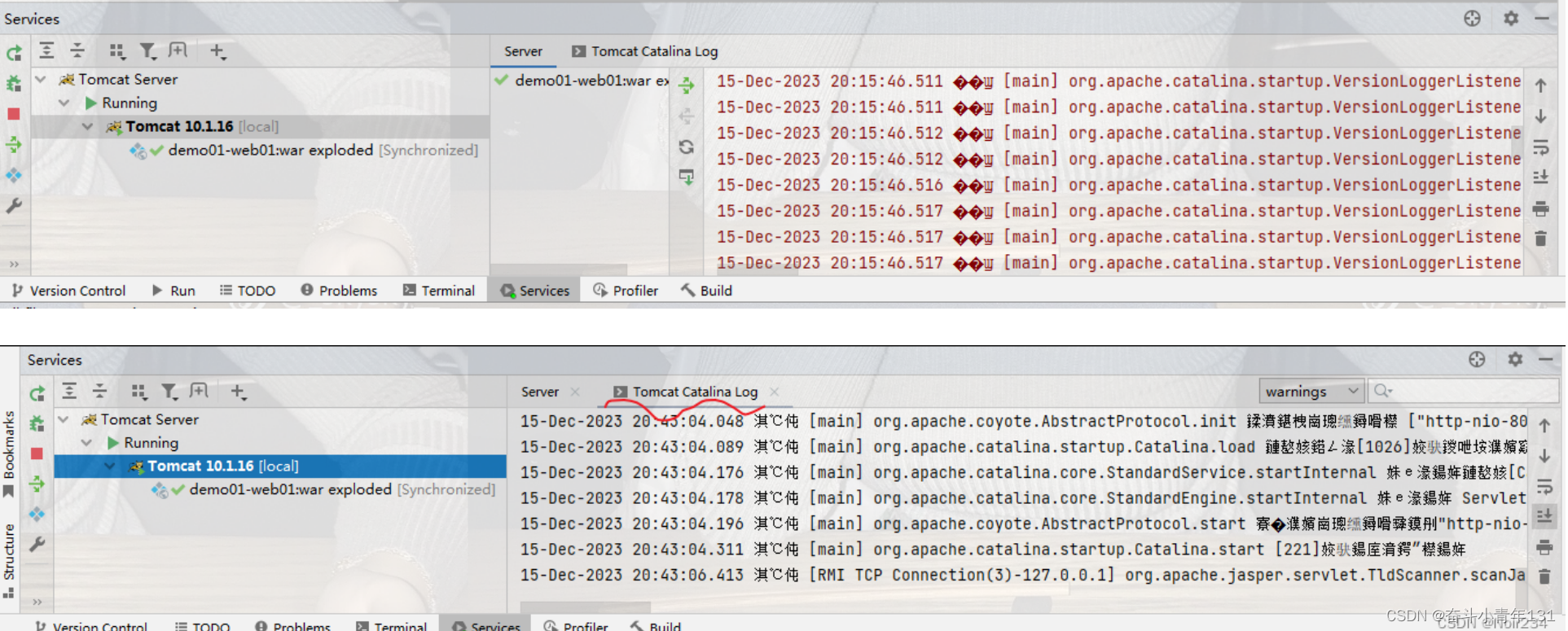1568x631 pixels.
Task: Select demo01-web01:war deployment entry in upper Server tab
Action: 583,81
